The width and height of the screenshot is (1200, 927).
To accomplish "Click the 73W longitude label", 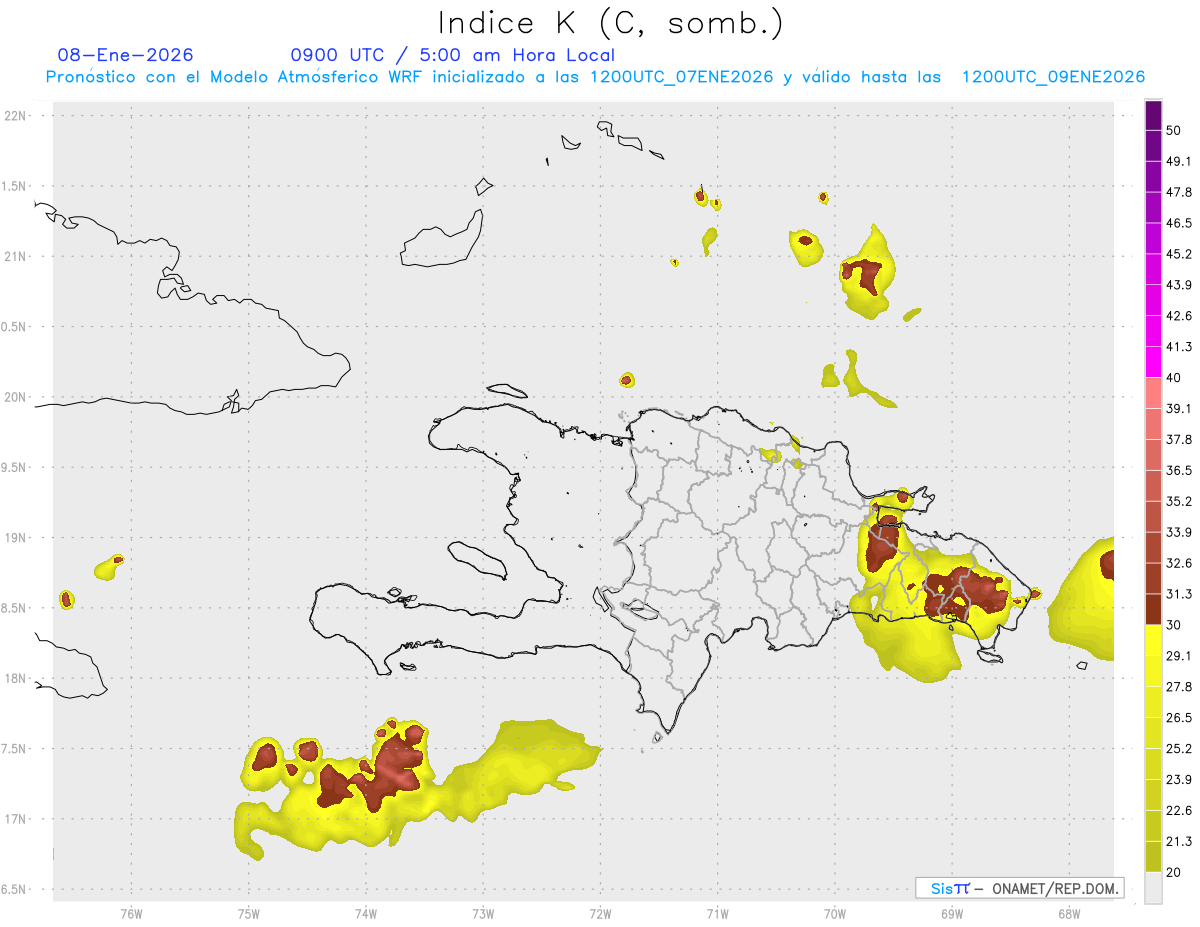I will pos(483,913).
